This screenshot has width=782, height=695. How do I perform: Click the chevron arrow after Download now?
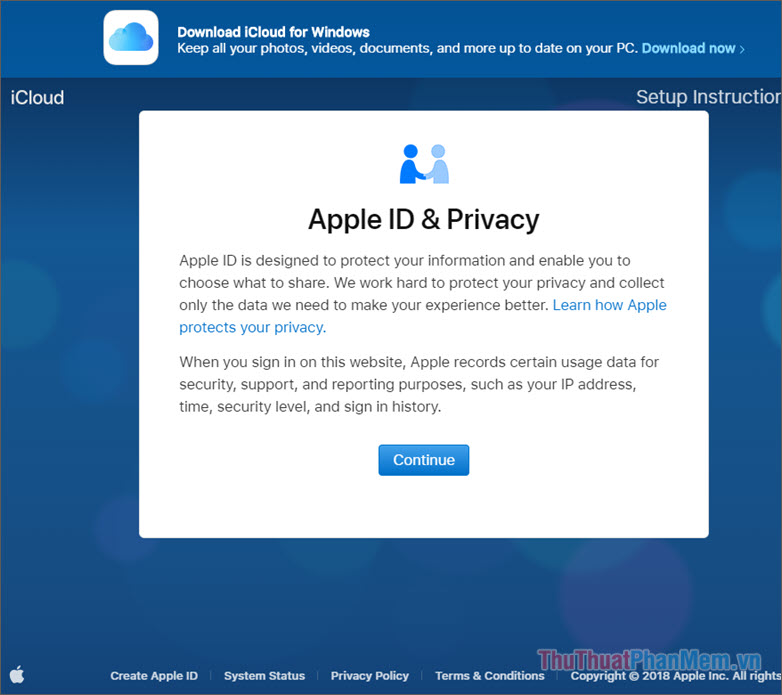point(742,49)
